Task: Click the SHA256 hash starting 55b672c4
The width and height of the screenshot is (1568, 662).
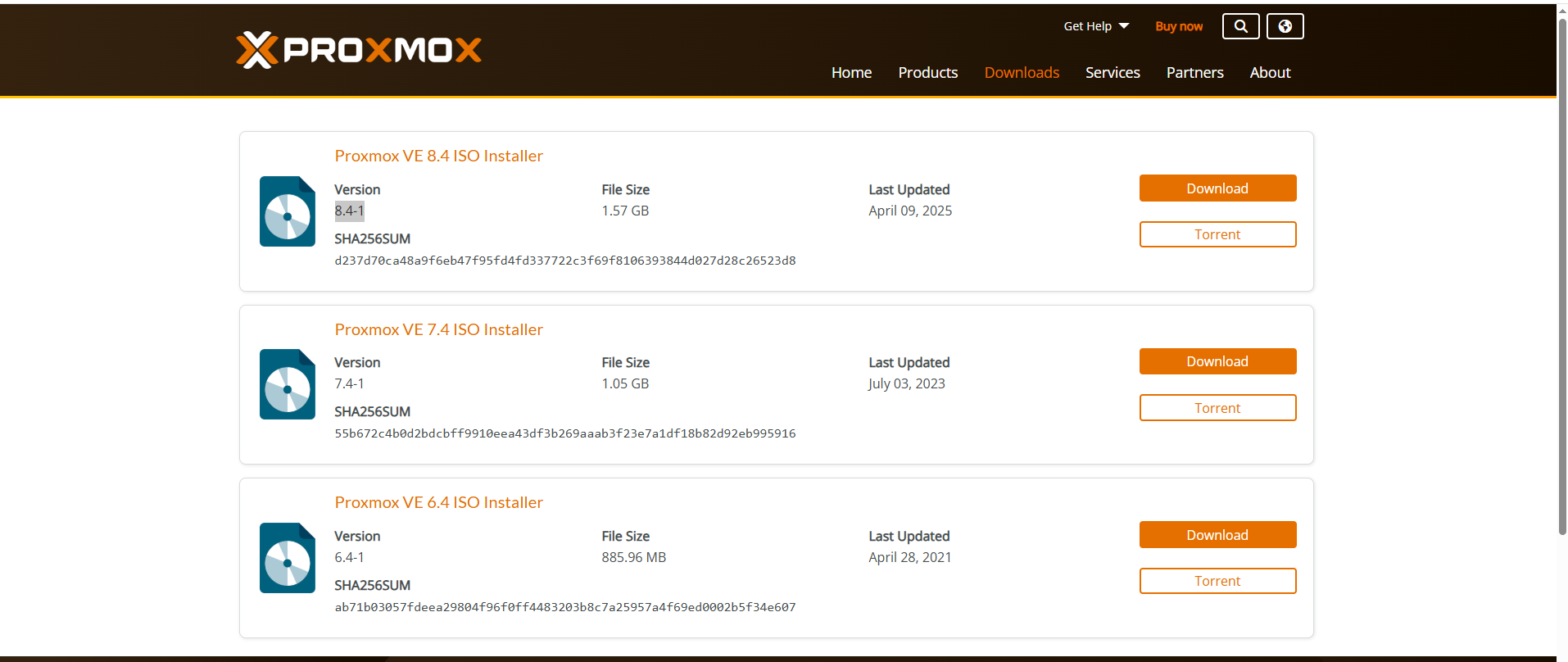Action: pos(565,433)
